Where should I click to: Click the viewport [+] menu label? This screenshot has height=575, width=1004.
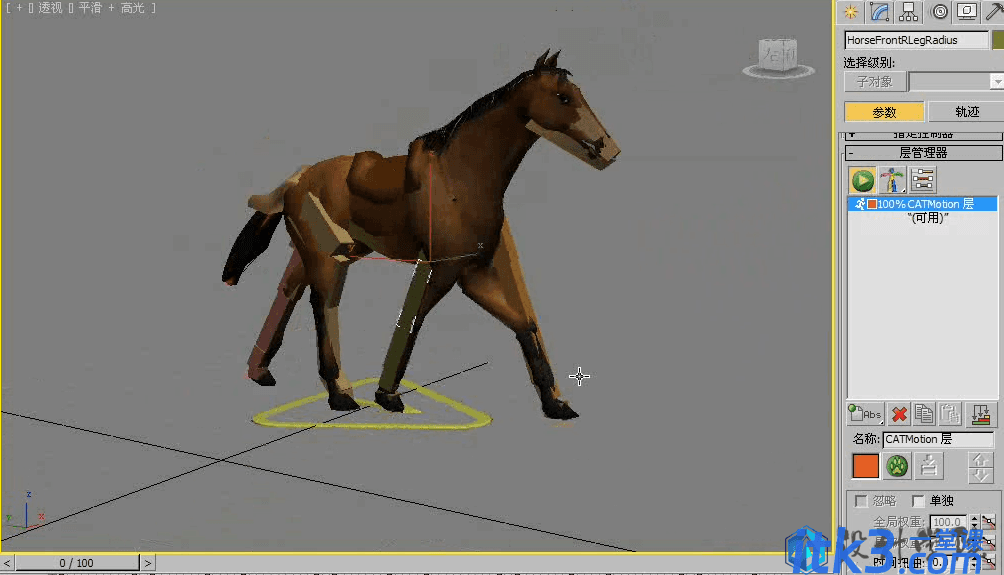(19, 8)
